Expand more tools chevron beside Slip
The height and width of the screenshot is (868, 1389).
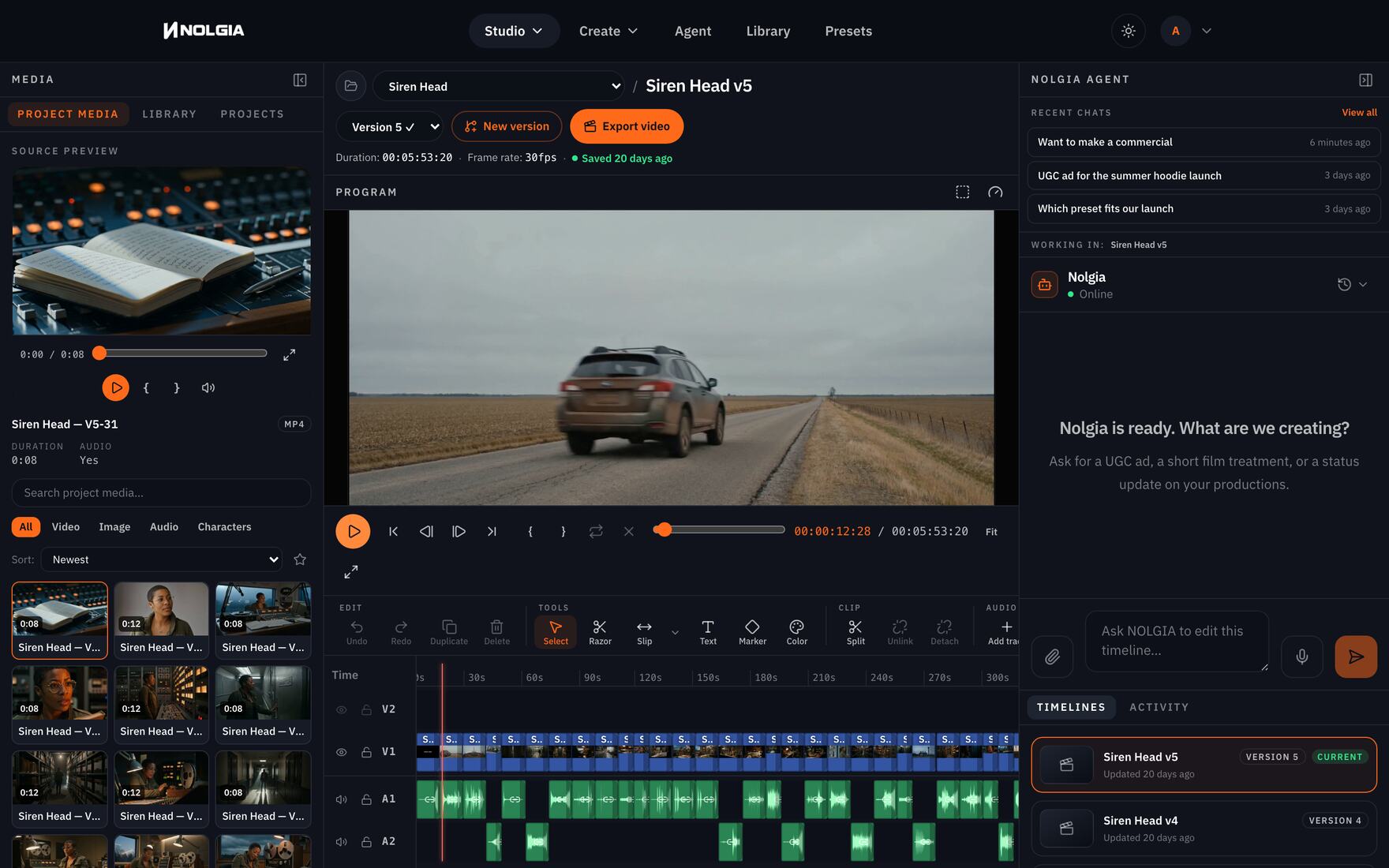click(675, 632)
